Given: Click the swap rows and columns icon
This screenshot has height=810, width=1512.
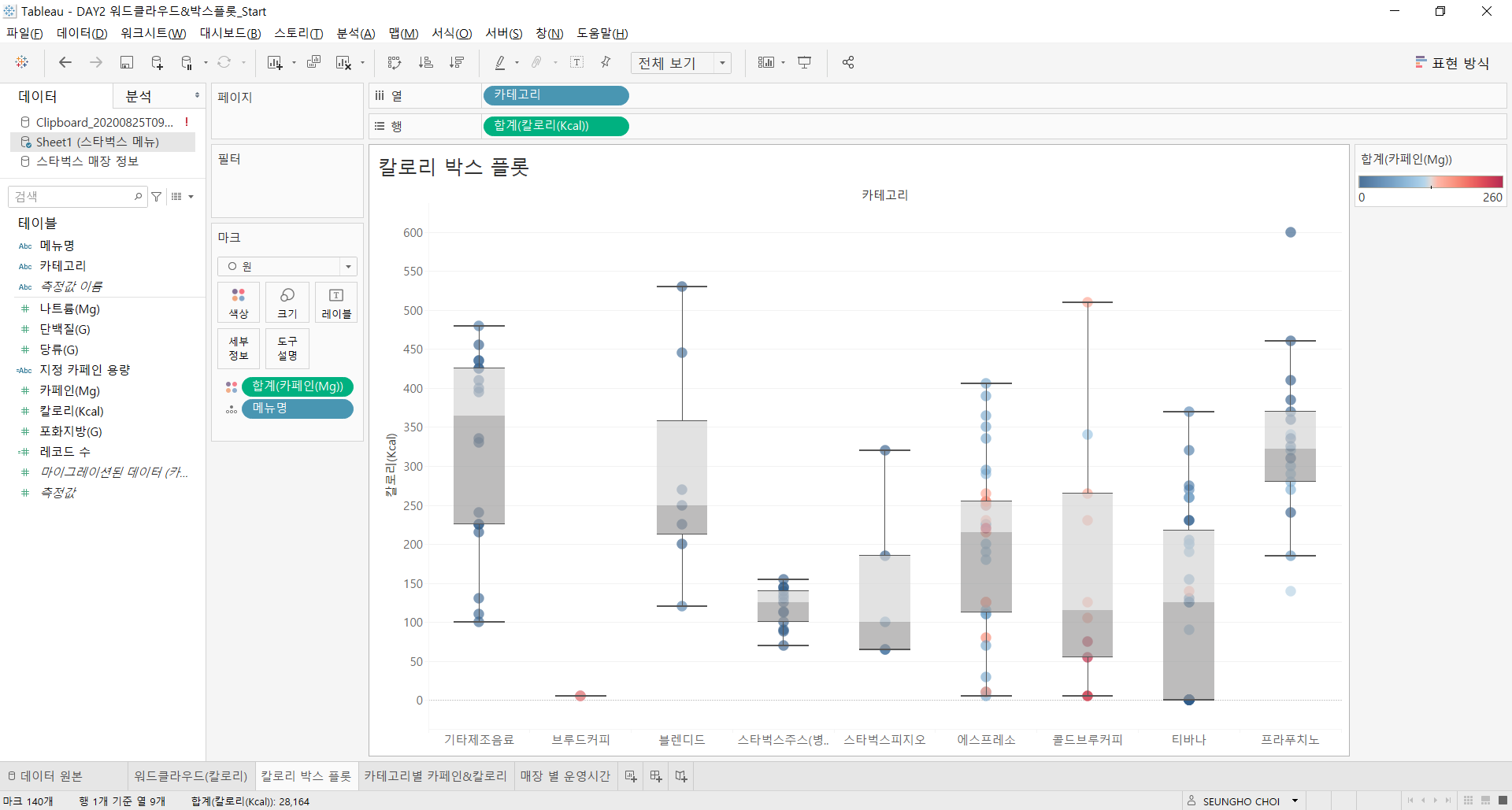Looking at the screenshot, I should click(x=395, y=62).
